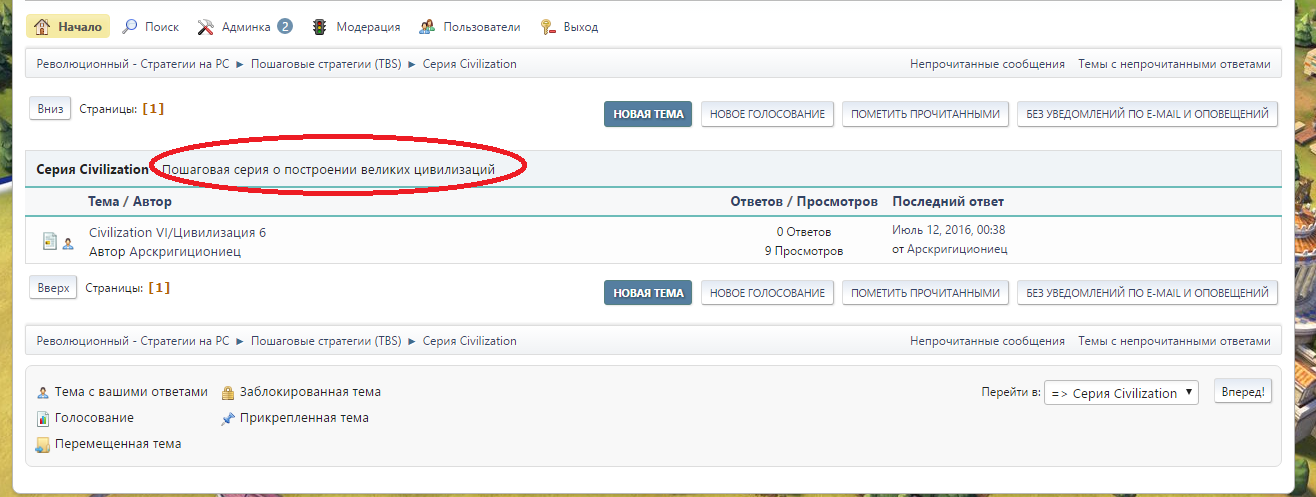Click the bottom ПОМЕТИТЬ ПРОЧИТАННЫМИ button

(926, 293)
